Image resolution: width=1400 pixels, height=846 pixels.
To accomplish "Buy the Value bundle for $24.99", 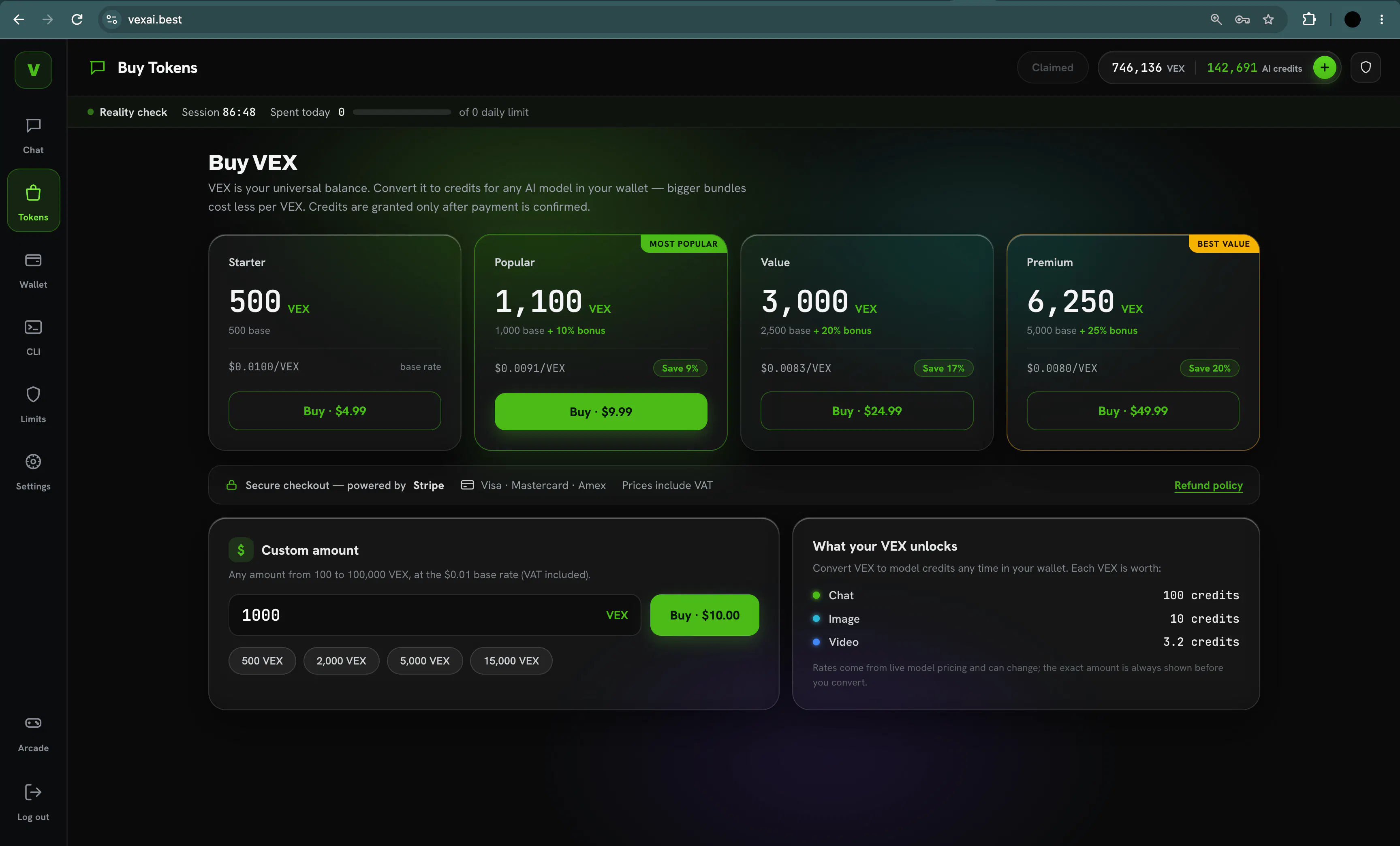I will tap(866, 411).
